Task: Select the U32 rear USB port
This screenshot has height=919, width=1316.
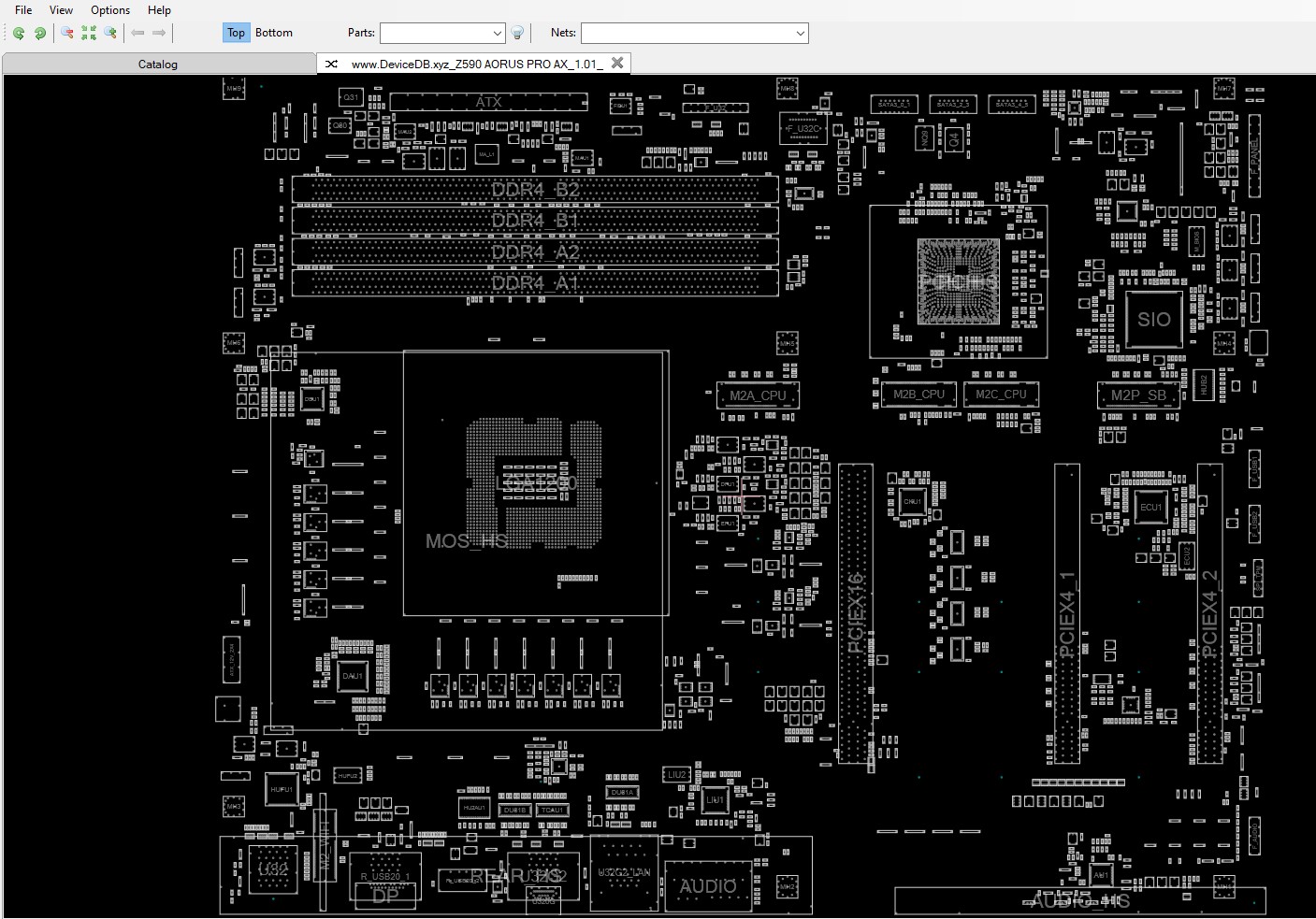Action: 273,869
